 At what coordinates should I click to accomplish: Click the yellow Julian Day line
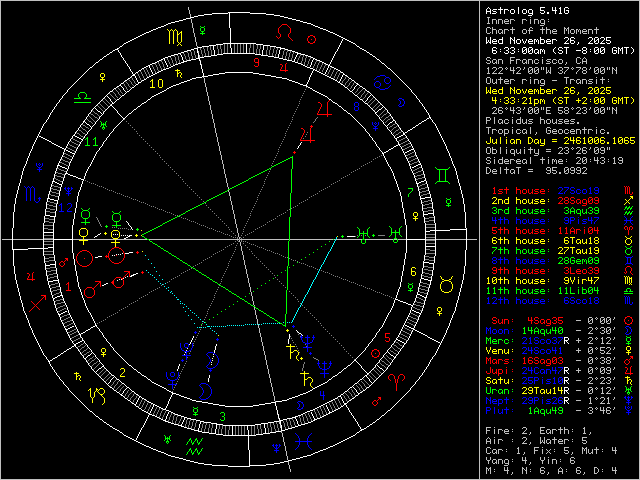pos(558,141)
